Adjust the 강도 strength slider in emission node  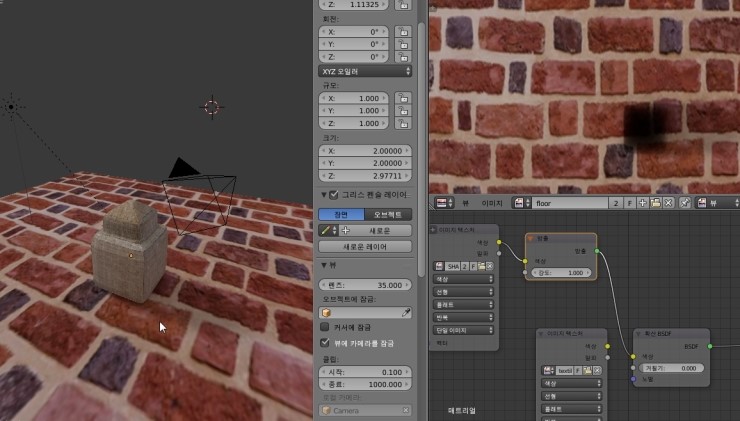[x=562, y=273]
